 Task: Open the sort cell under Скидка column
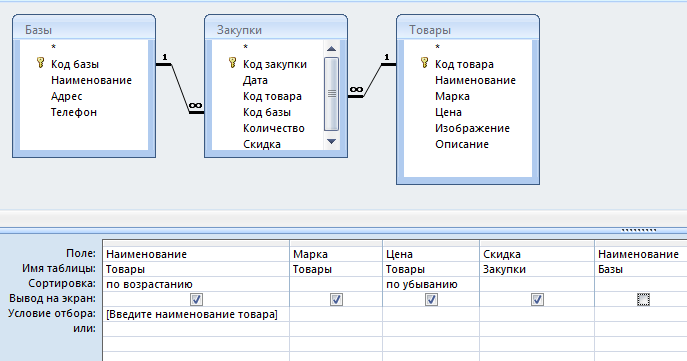(x=537, y=284)
